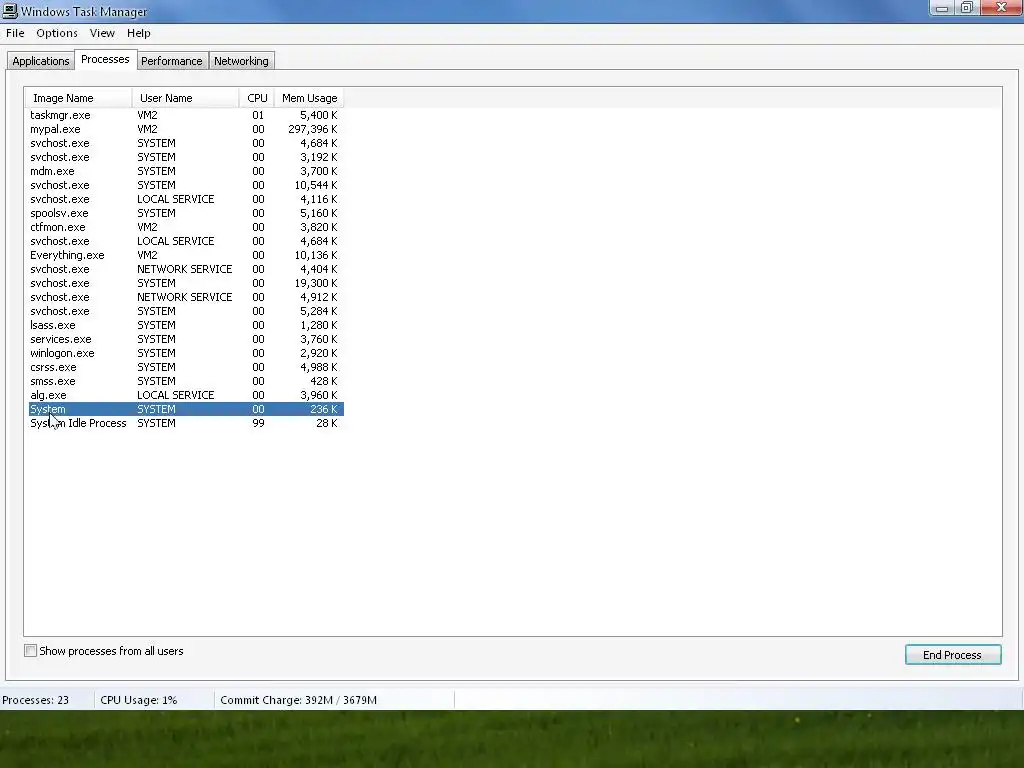
Task: Open the File menu
Action: point(15,33)
